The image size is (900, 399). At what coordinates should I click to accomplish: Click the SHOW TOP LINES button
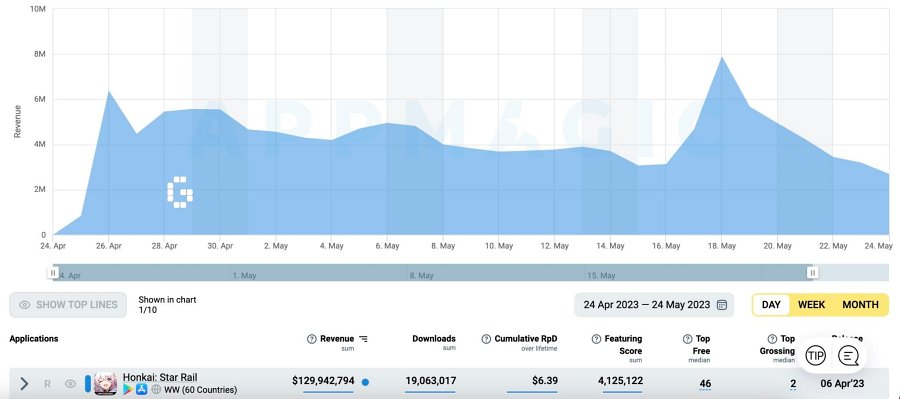68,305
